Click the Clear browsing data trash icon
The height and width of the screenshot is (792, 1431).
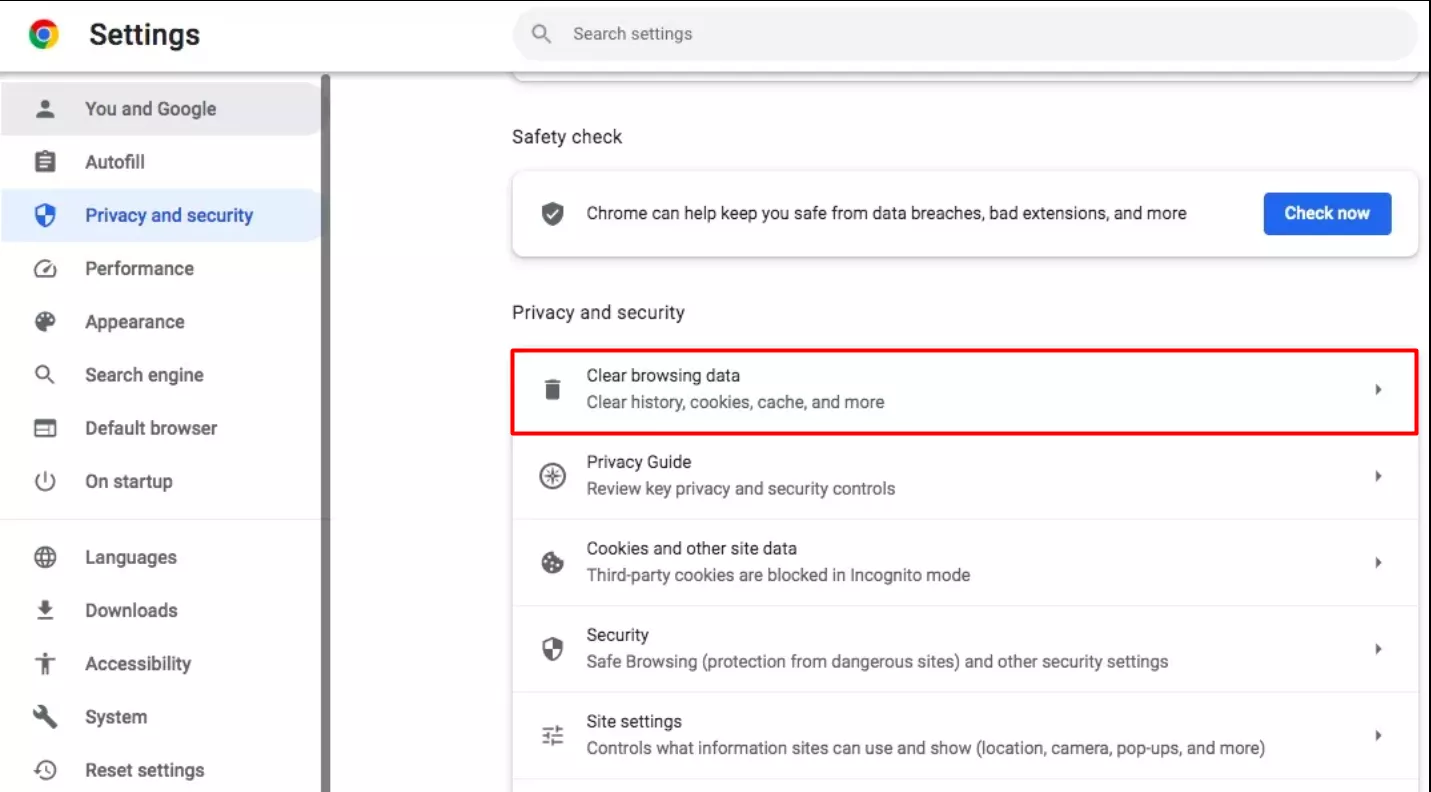[x=552, y=389]
